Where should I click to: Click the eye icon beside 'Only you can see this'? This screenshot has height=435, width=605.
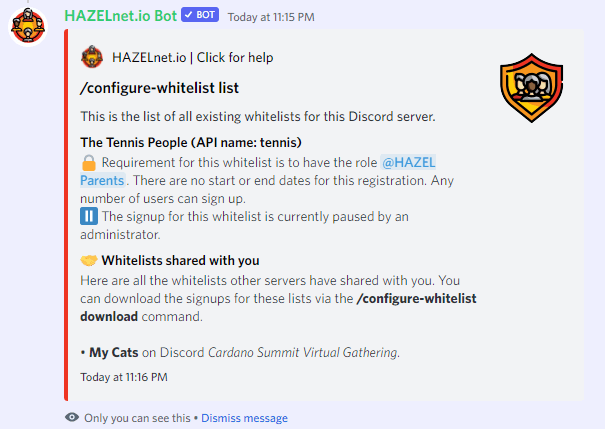pos(72,418)
